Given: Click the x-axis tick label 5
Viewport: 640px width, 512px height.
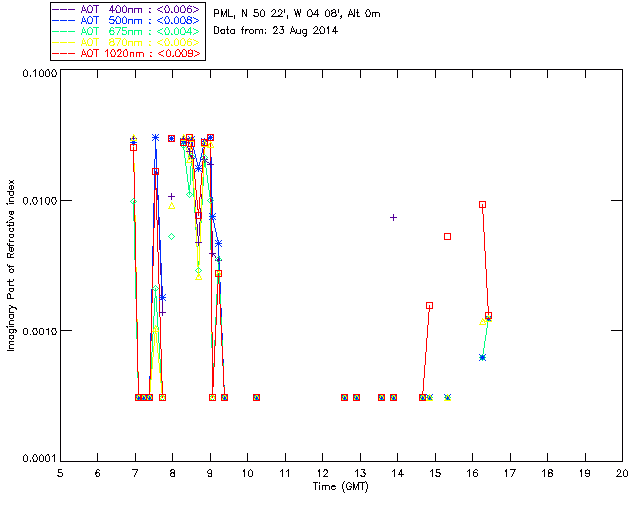Looking at the screenshot, I should click(60, 473).
